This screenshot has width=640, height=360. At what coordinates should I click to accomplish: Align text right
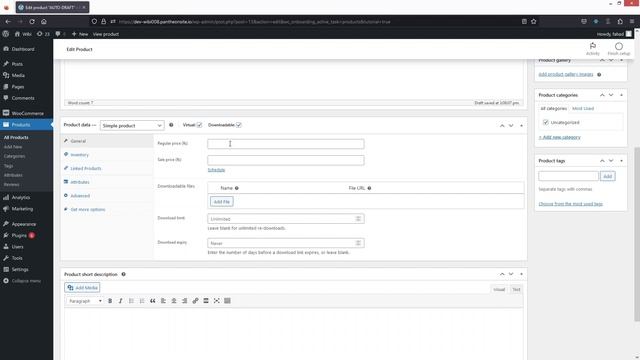tap(184, 301)
